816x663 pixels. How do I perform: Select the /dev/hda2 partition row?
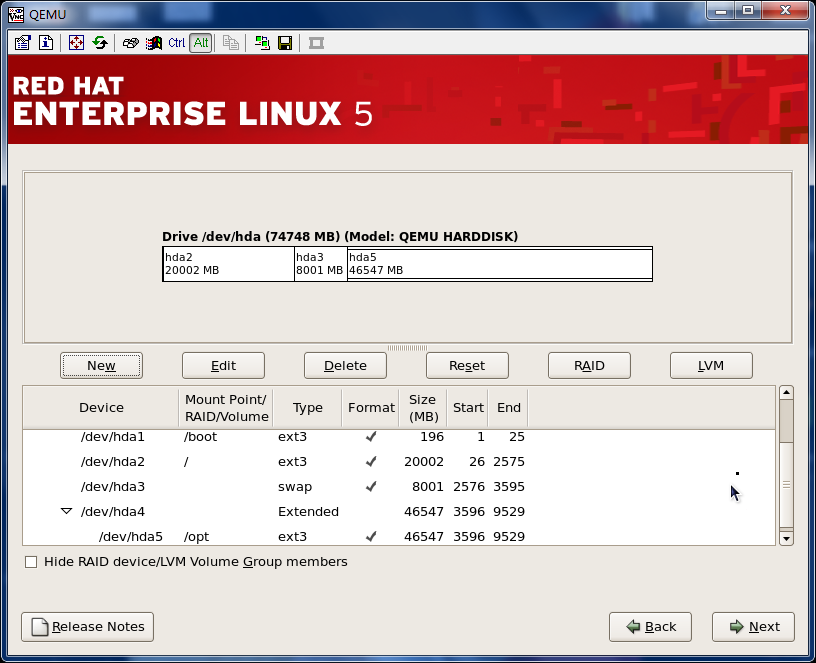399,462
